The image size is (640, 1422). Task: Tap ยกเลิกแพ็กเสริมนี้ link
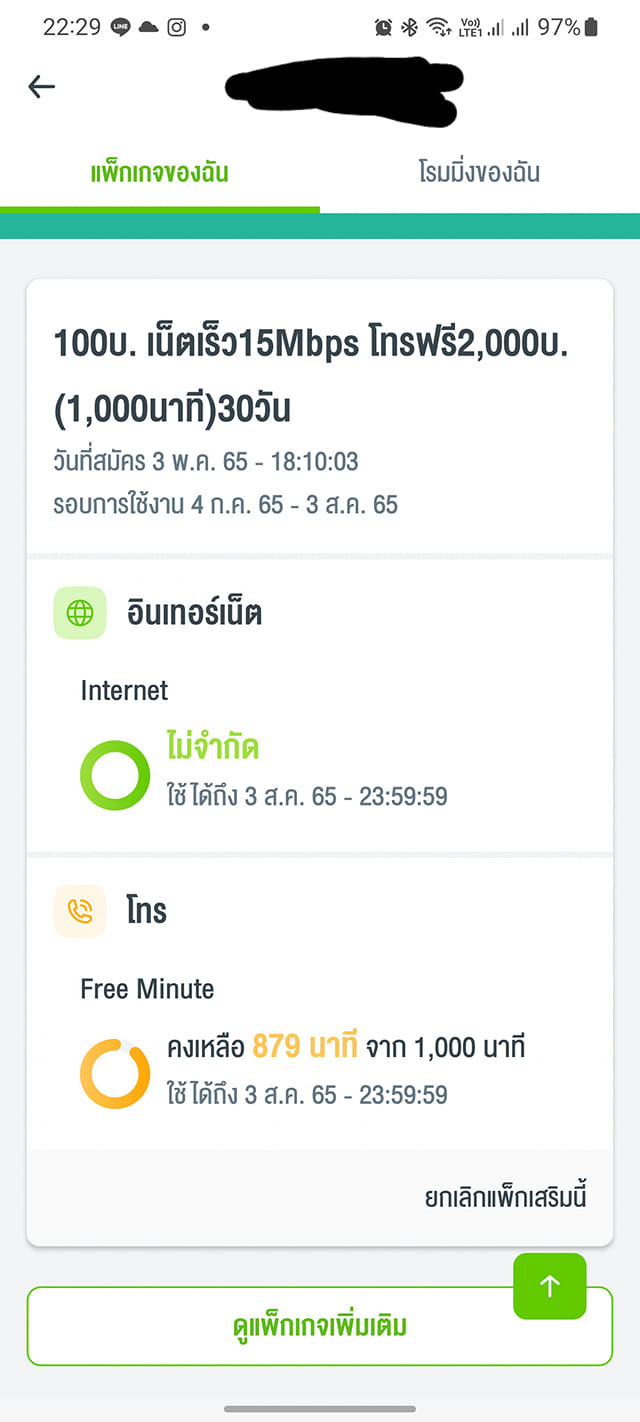click(x=505, y=1197)
